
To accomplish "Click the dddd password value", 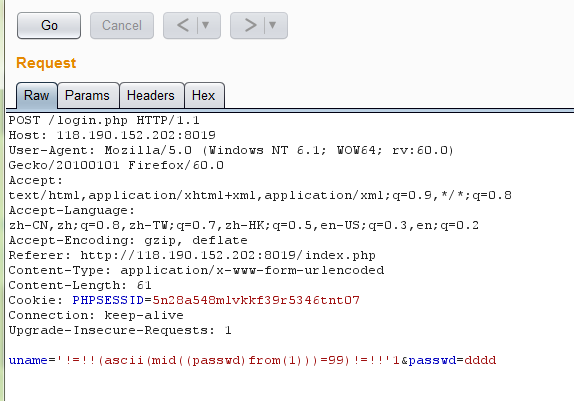I will click(x=480, y=360).
